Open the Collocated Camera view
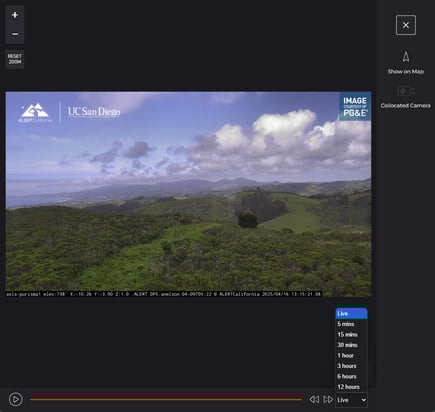Screen dimensions: 435x412 click(406, 91)
